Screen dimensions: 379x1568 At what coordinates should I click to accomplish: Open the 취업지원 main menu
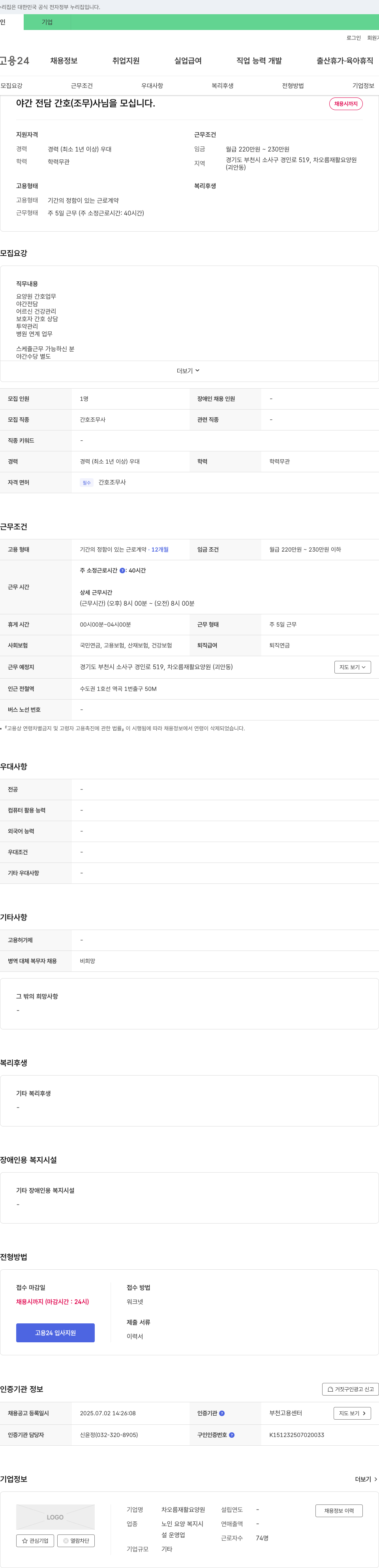[126, 61]
